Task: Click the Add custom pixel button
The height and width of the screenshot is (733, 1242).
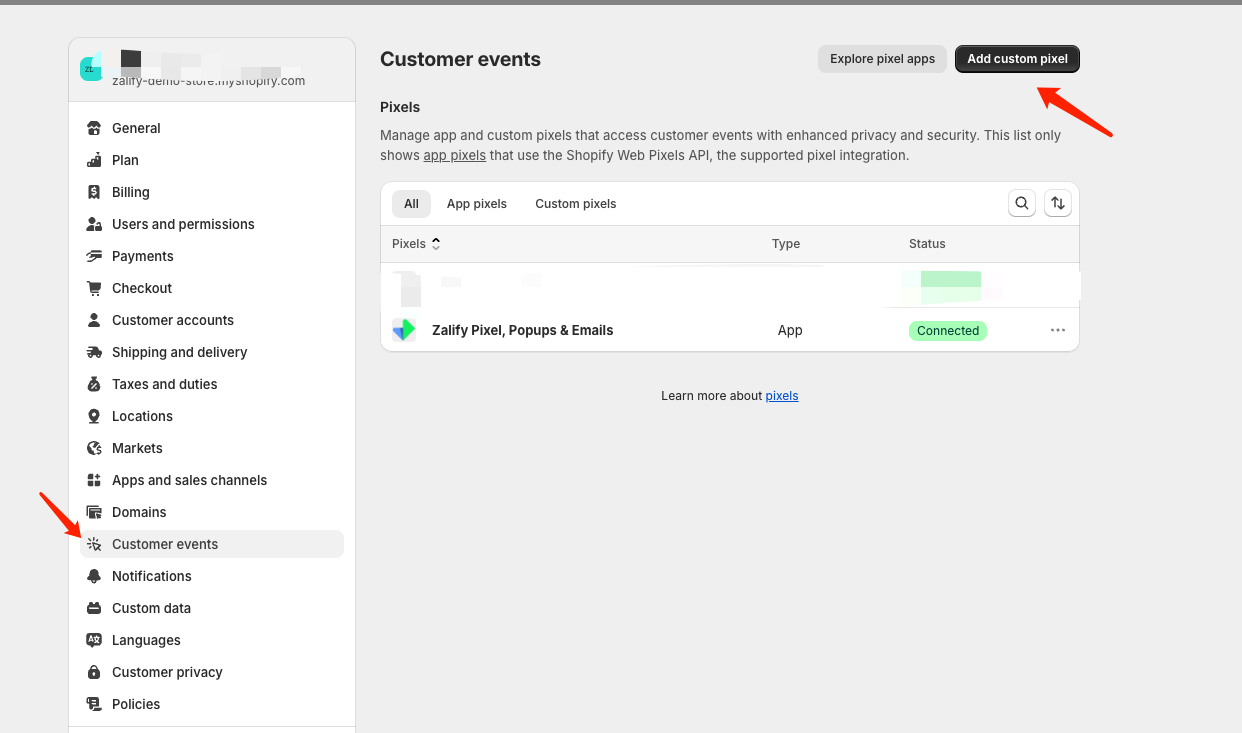Action: (1017, 59)
